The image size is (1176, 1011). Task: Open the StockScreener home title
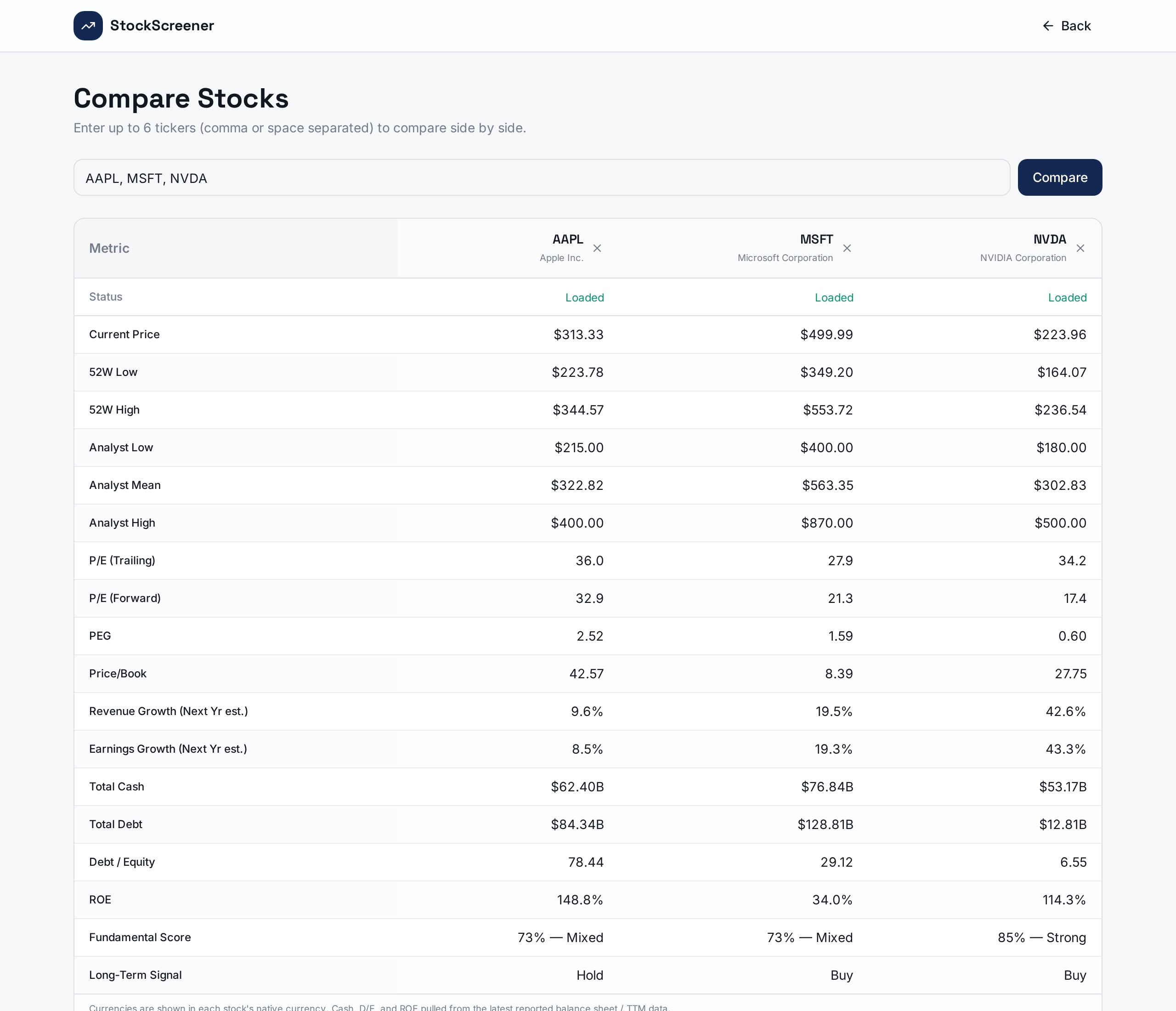pos(162,26)
